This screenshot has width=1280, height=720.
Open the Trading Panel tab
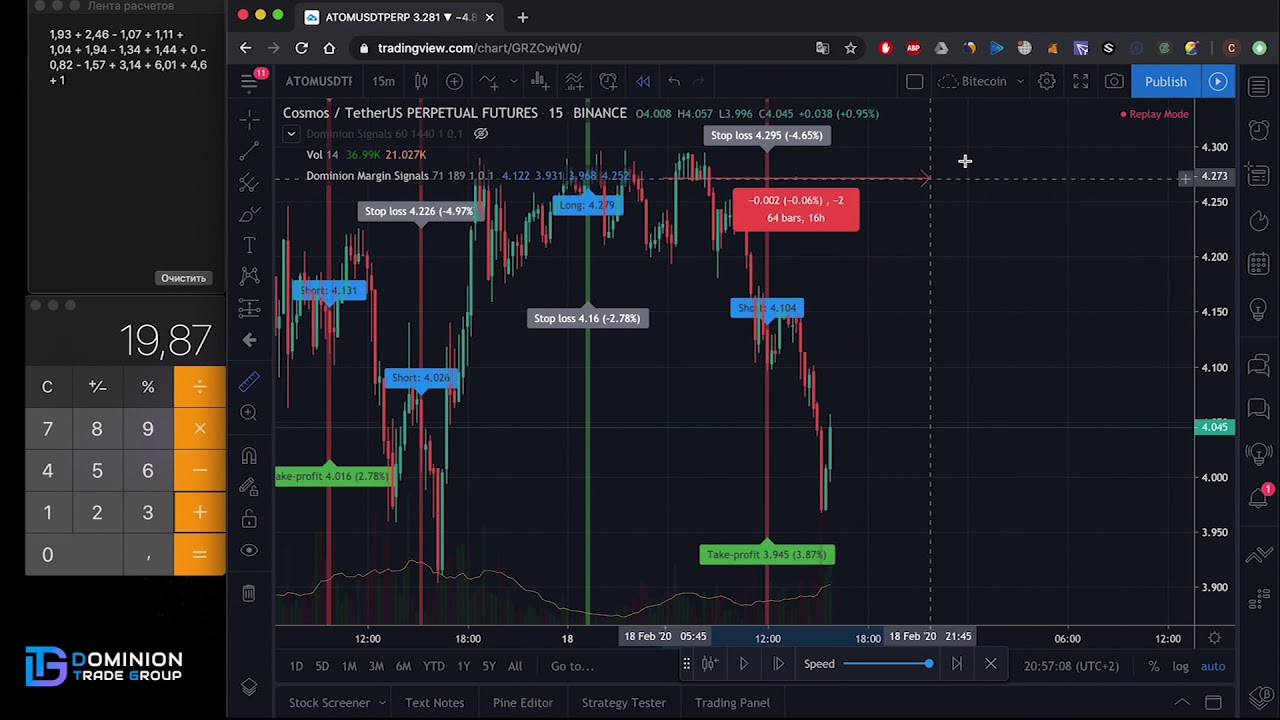(732, 703)
